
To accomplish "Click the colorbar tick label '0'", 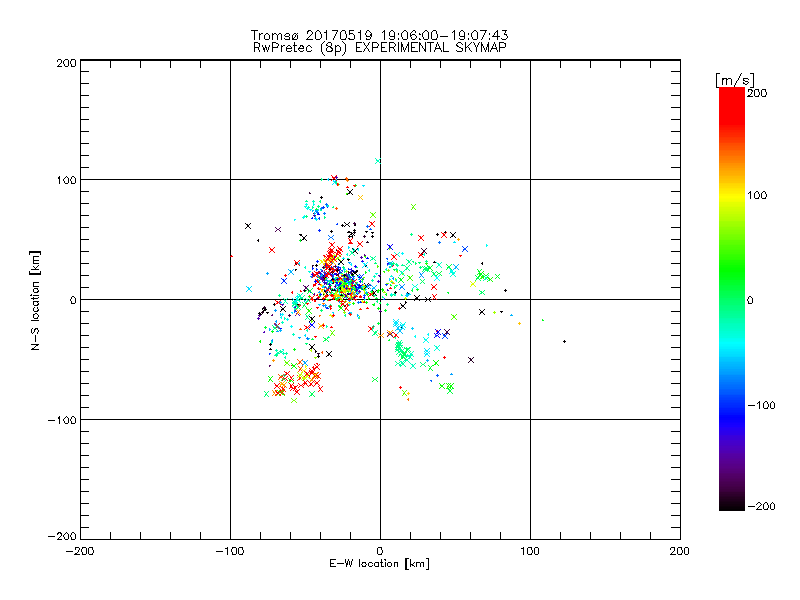I will point(750,300).
